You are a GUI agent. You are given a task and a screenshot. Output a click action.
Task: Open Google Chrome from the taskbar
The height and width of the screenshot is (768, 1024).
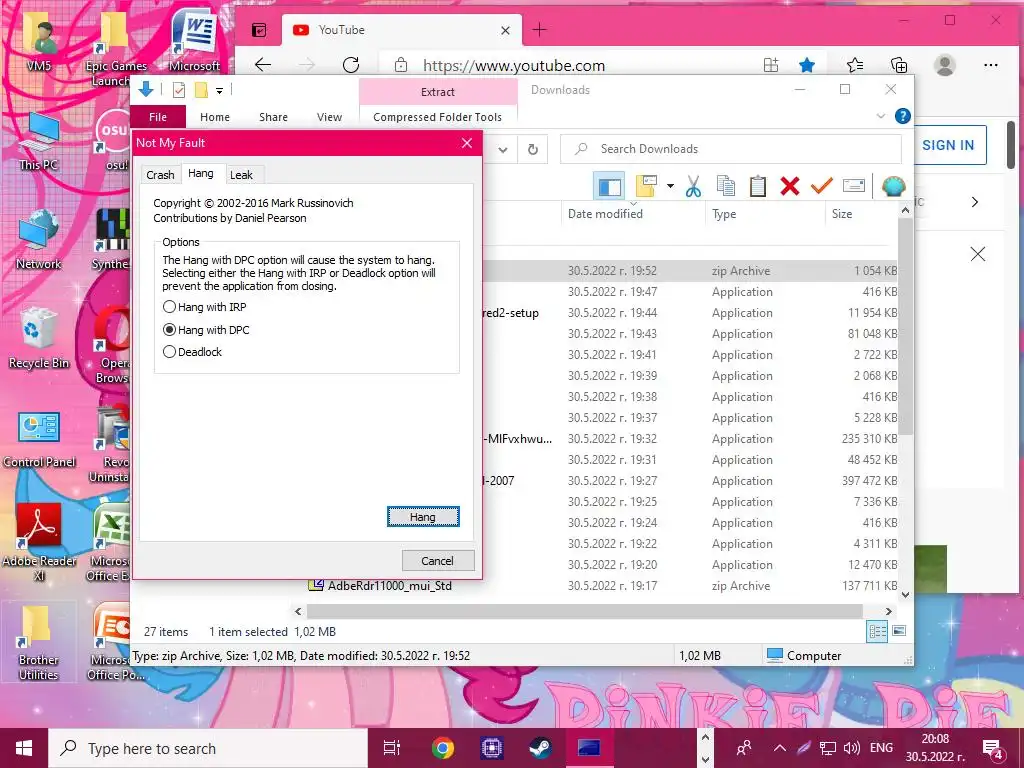click(443, 748)
